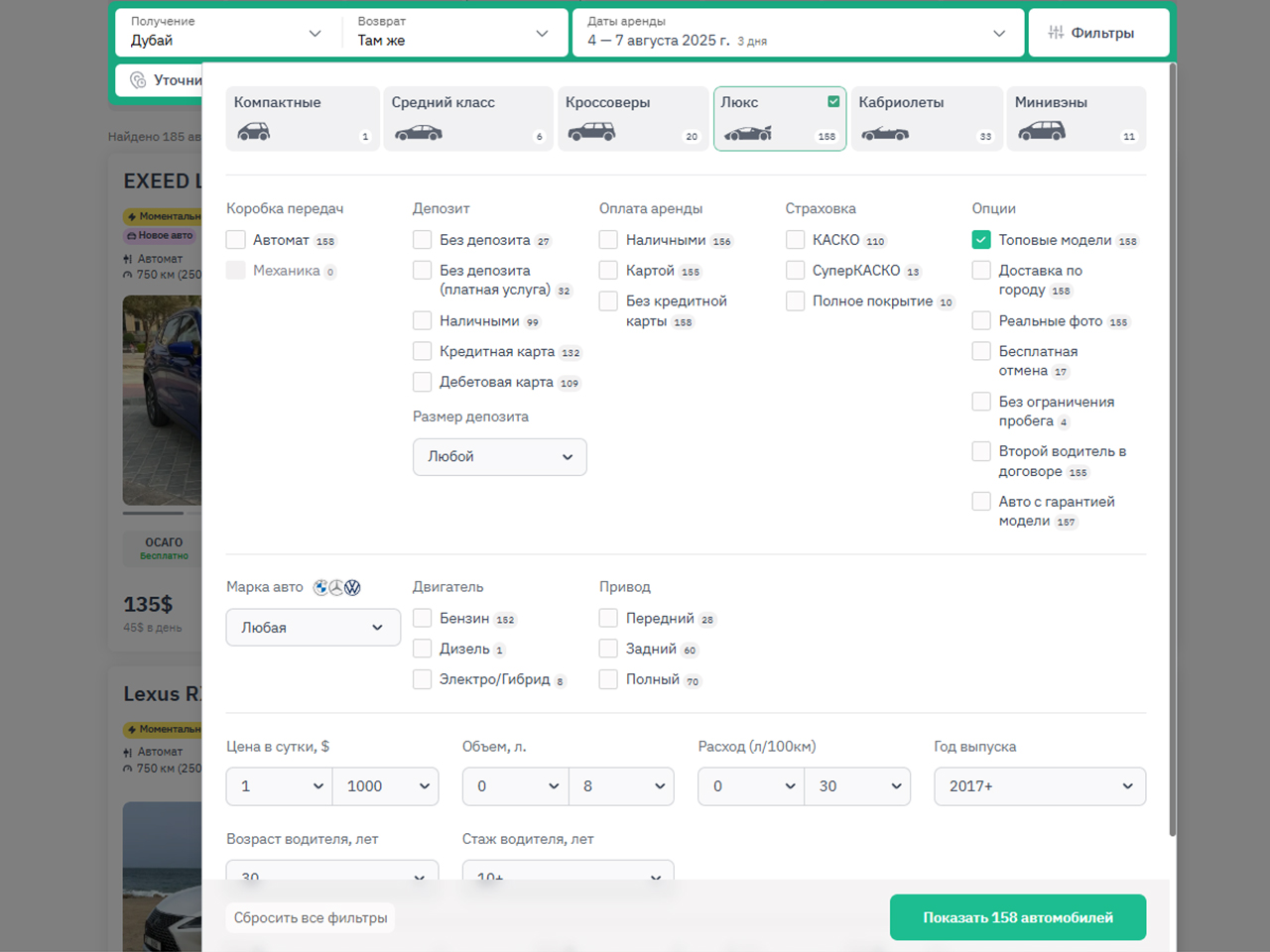Expand the Возврат return location dropdown
Image resolution: width=1270 pixels, height=952 pixels.
(454, 33)
